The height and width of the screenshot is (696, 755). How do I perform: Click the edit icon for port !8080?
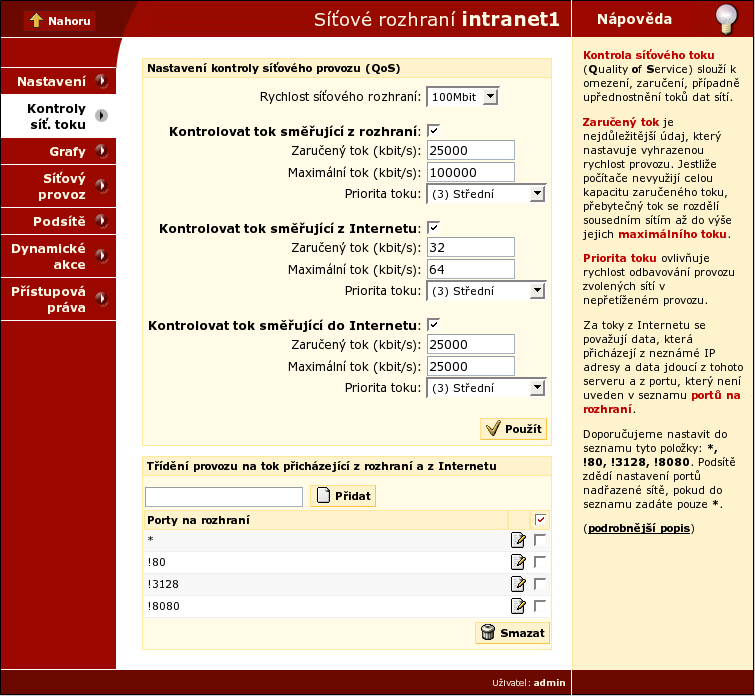[x=518, y=606]
